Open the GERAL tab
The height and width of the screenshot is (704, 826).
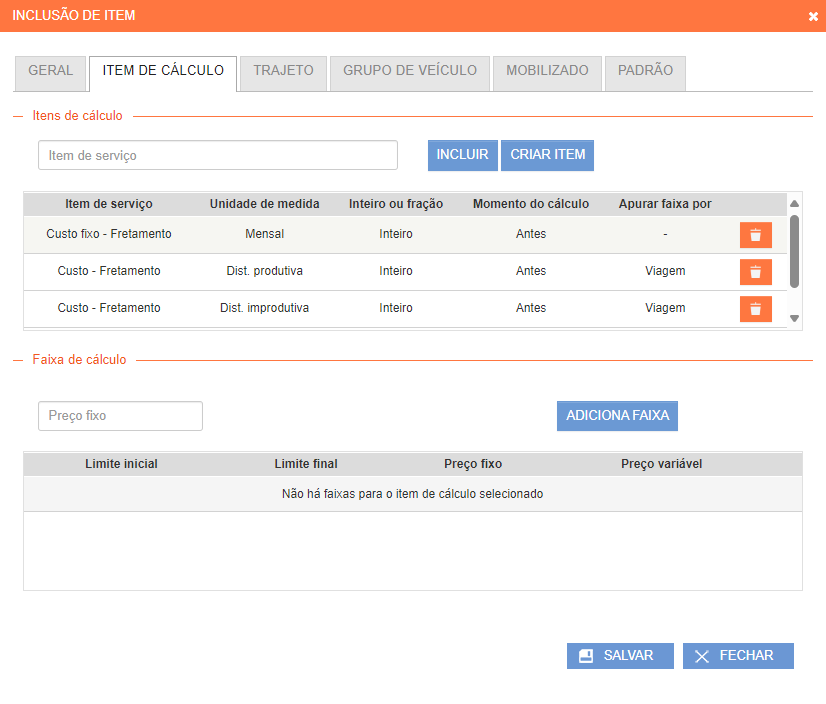point(50,72)
